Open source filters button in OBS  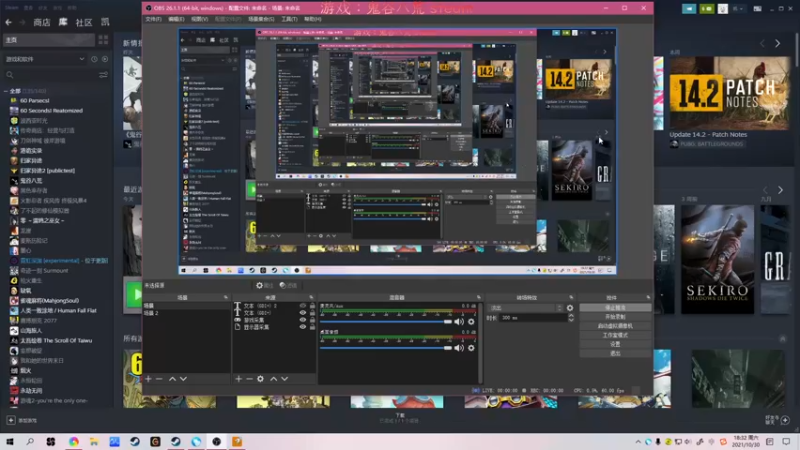288,286
